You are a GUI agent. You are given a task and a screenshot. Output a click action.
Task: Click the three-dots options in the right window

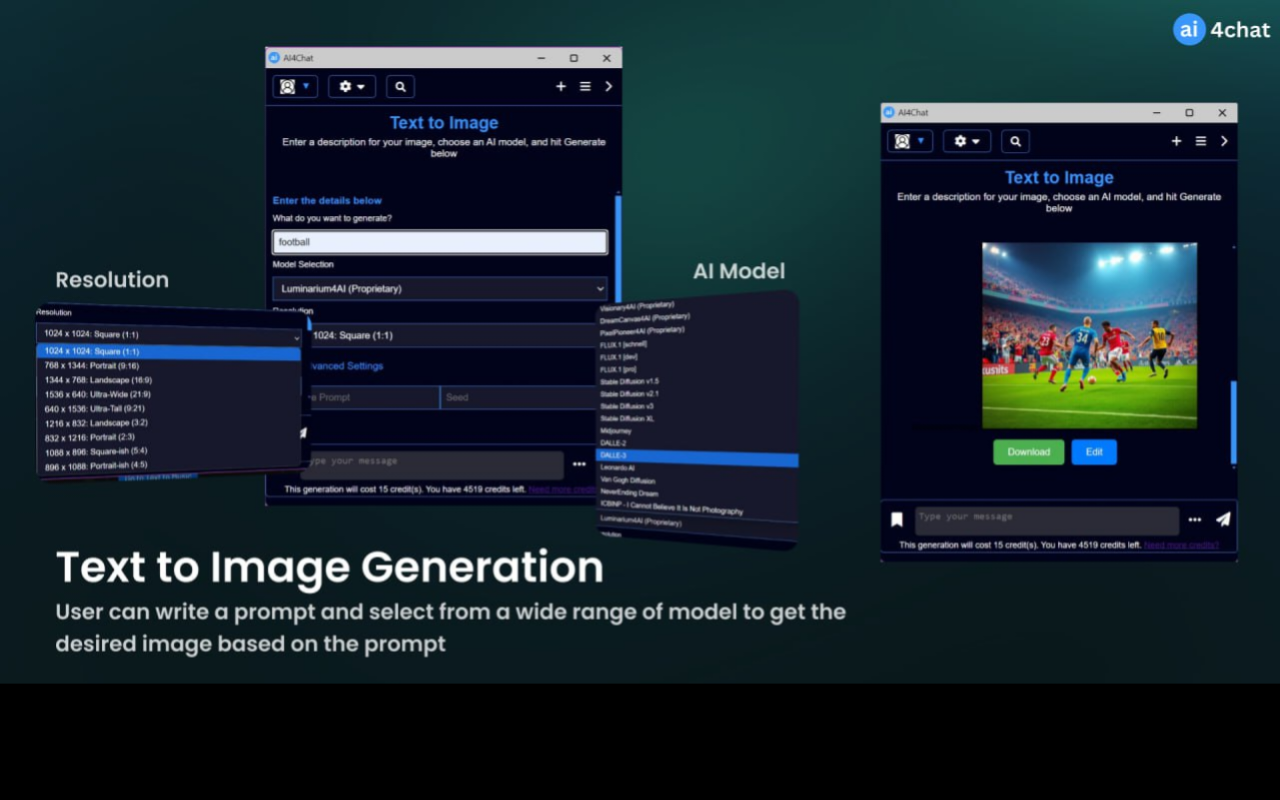pos(1195,520)
